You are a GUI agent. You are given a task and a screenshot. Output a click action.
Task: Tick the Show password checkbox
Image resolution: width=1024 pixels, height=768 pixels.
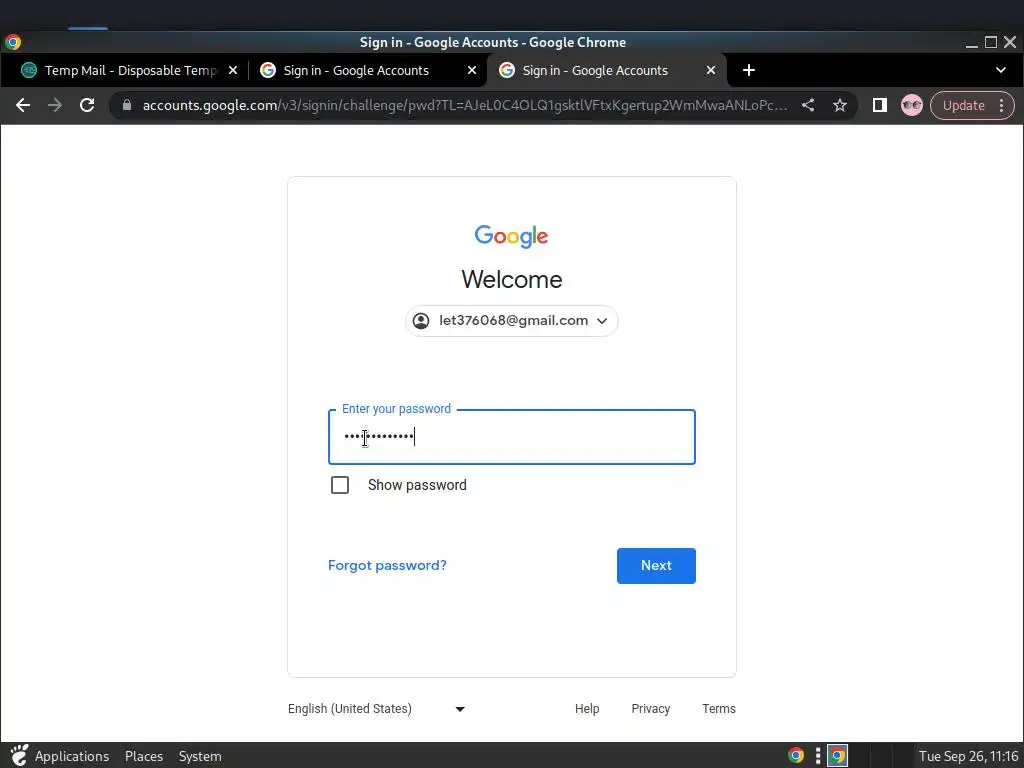pyautogui.click(x=340, y=485)
